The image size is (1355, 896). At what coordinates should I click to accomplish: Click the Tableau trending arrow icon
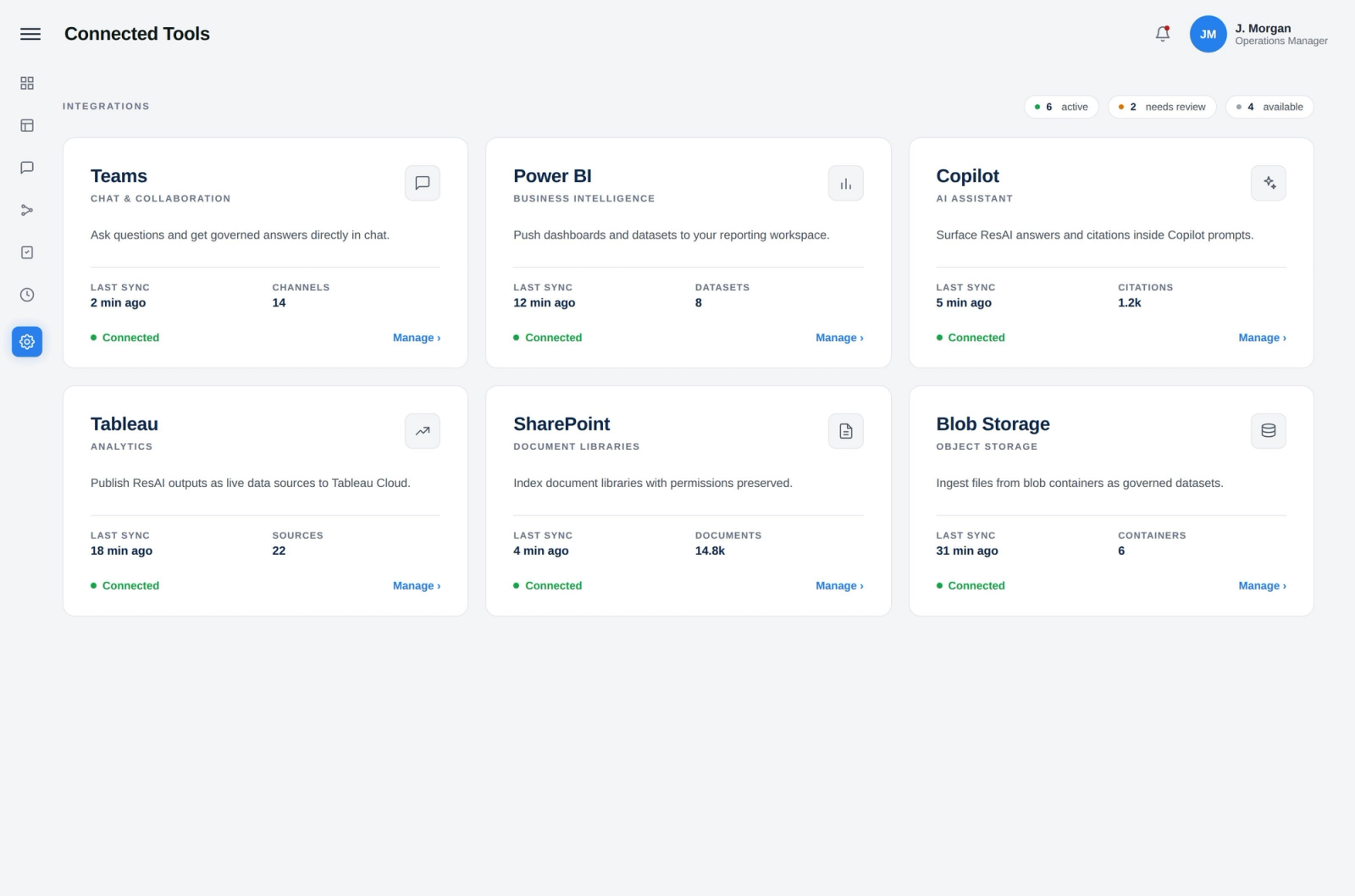pos(423,431)
